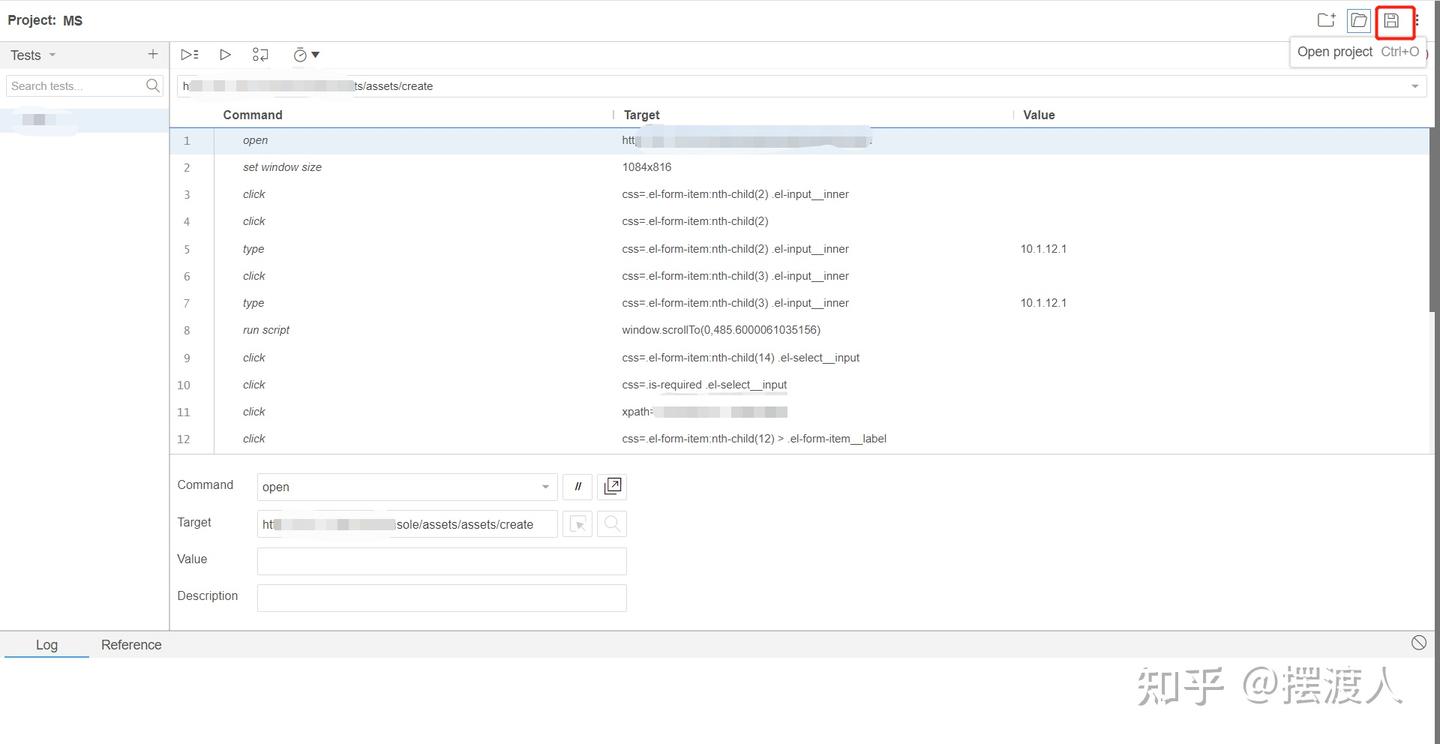Image resolution: width=1440 pixels, height=744 pixels.
Task: Click the Target input in the command editor
Action: [x=407, y=524]
